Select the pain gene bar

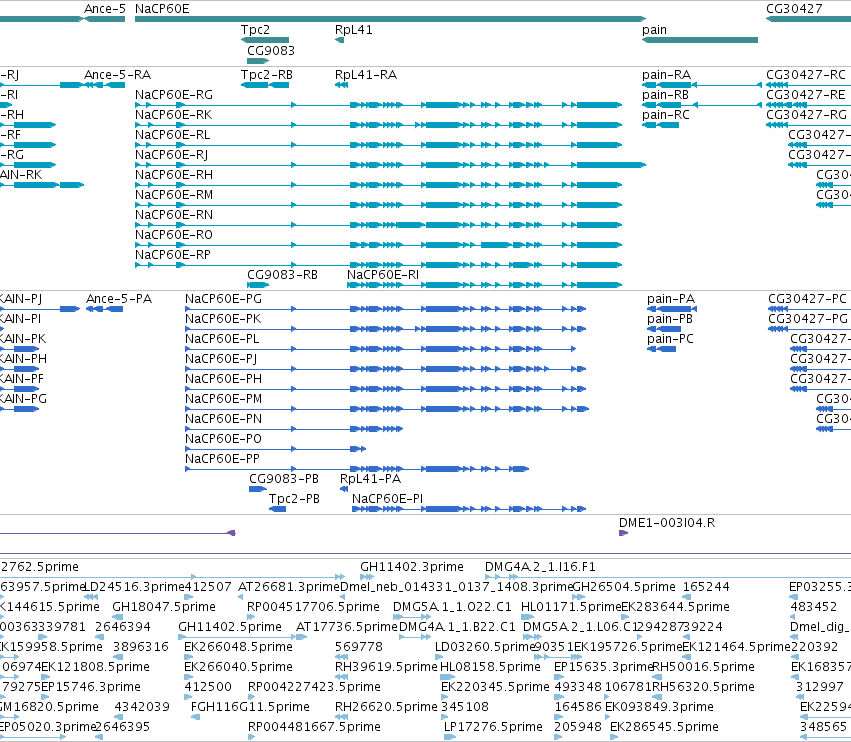700,40
